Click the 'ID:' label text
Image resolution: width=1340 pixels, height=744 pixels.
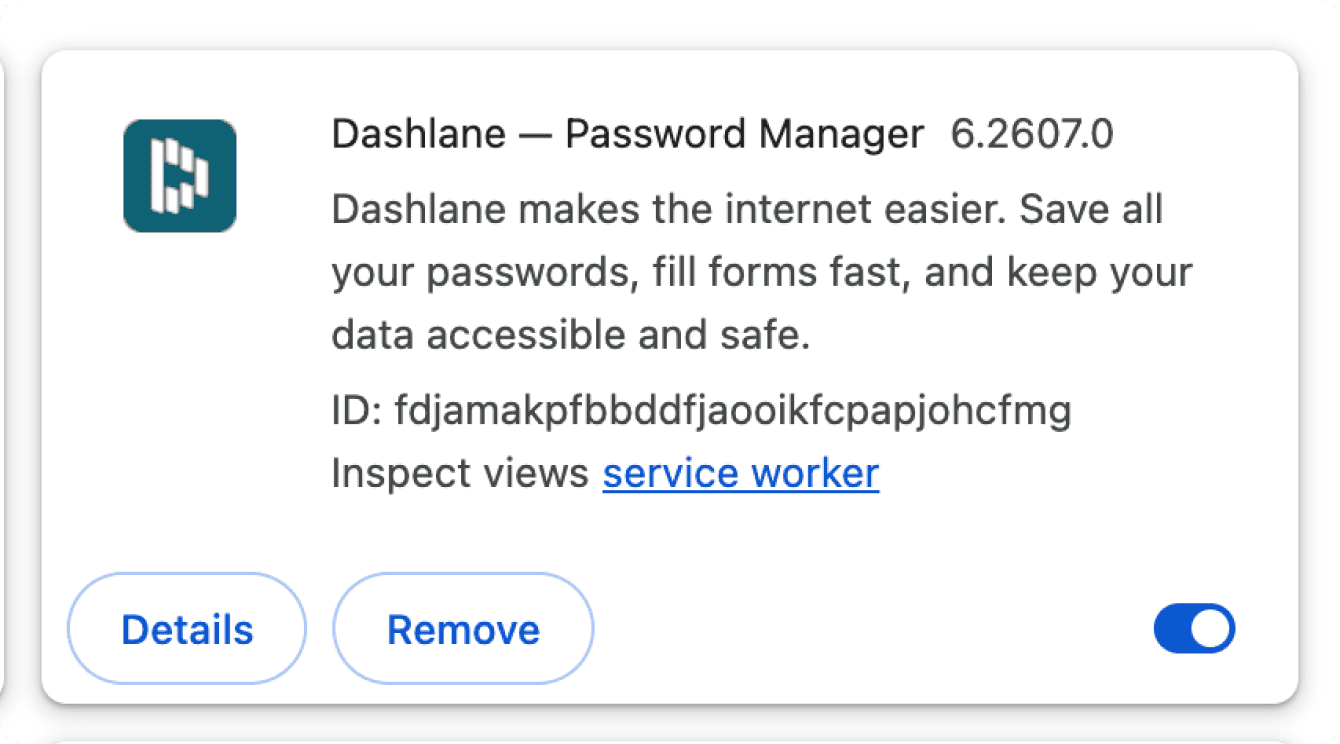tap(356, 410)
